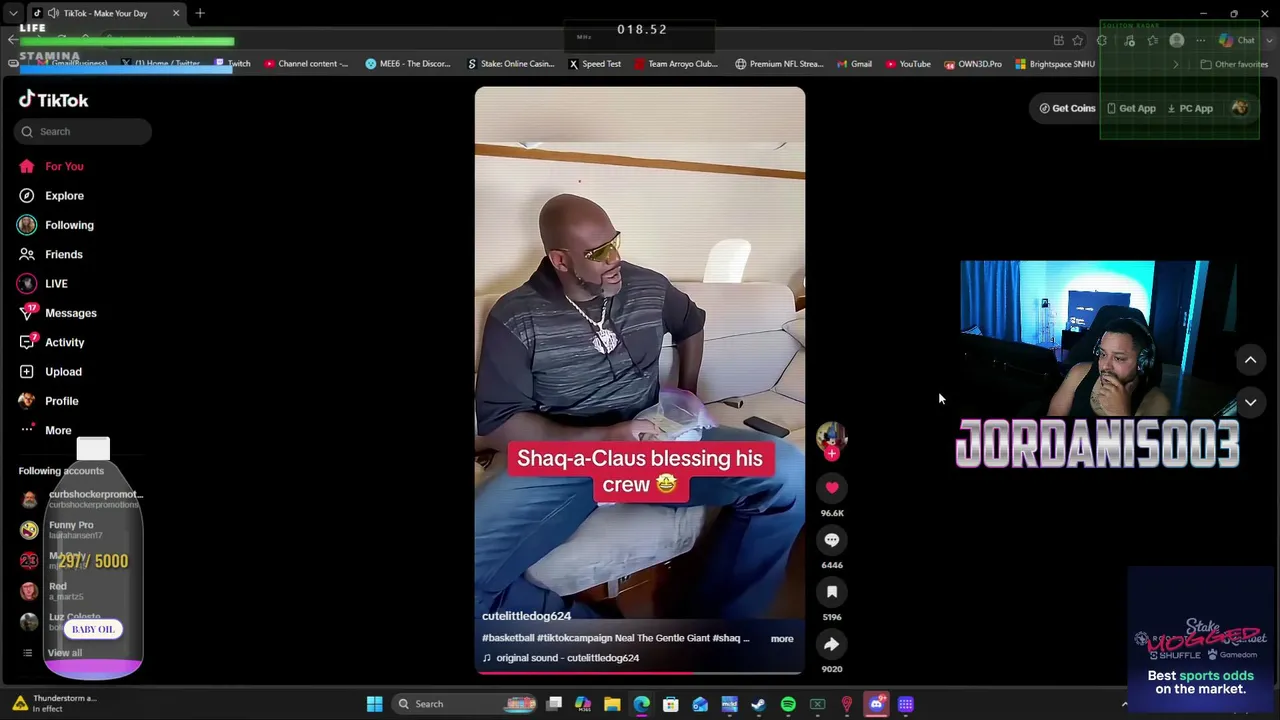1280x720 pixels.
Task: Open the Upload page
Action: (50, 372)
